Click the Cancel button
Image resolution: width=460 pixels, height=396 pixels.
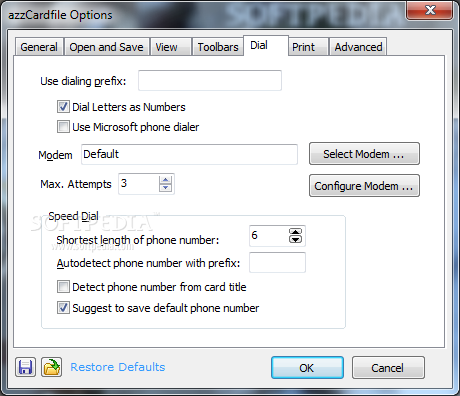point(388,368)
